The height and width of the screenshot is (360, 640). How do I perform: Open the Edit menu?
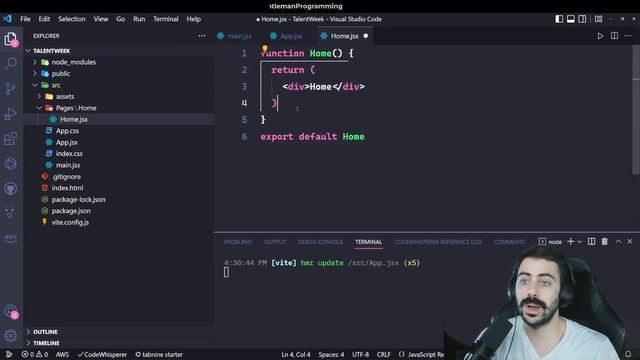(x=44, y=19)
